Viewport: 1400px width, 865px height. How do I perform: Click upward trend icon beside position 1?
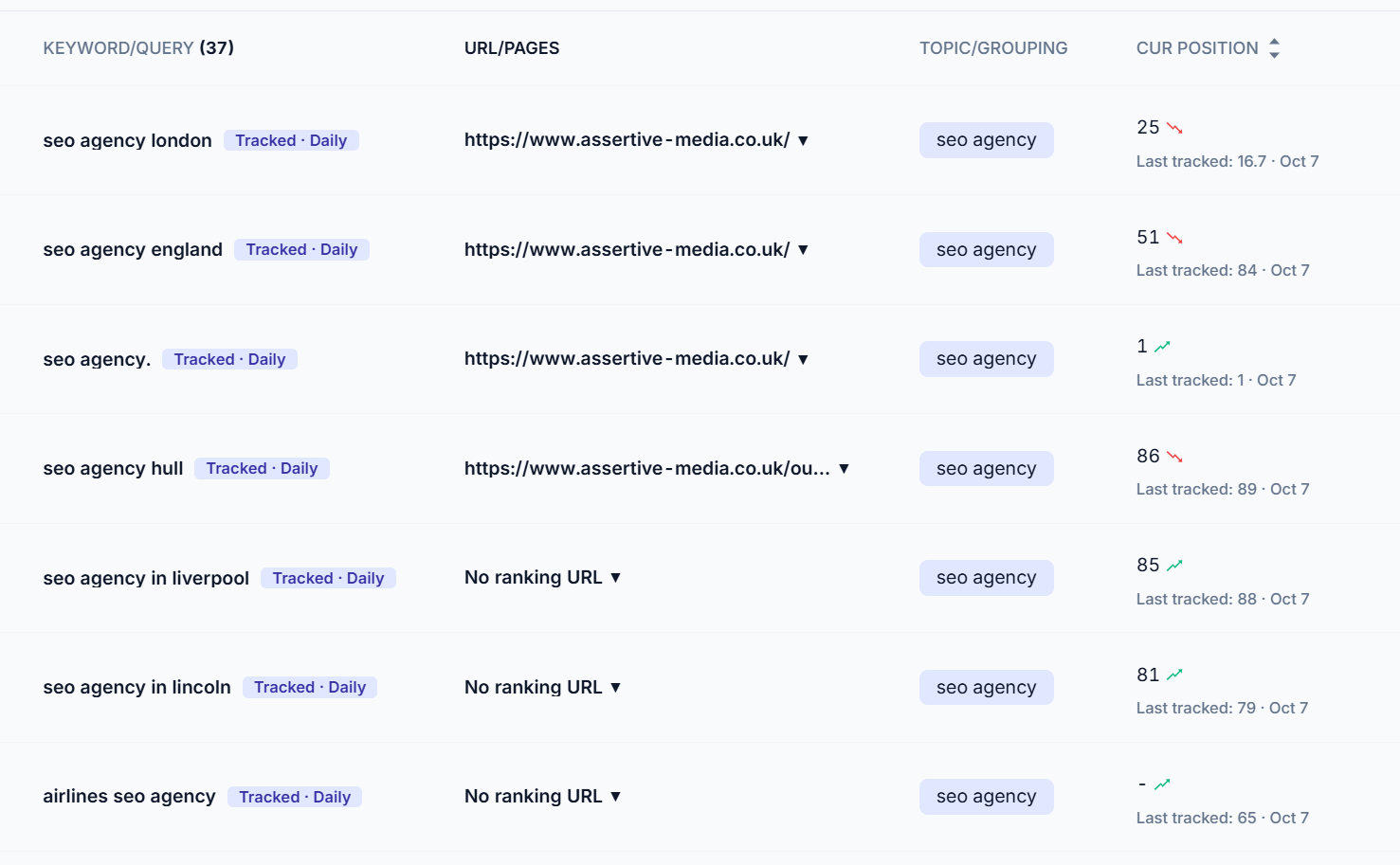1162,347
